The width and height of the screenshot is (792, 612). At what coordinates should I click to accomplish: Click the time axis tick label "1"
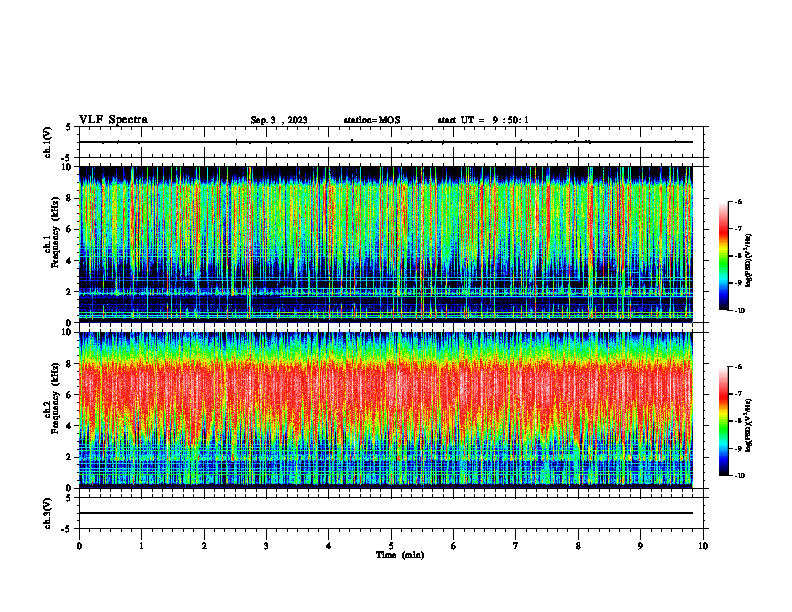click(x=142, y=546)
